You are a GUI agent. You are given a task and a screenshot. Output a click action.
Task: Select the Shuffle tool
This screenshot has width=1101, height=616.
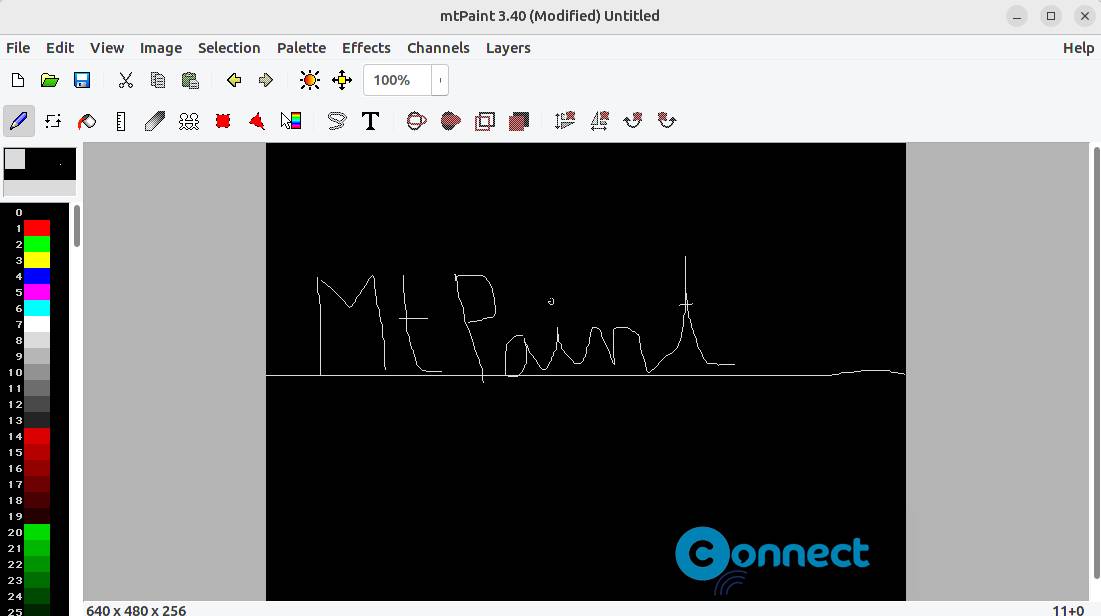pos(53,121)
